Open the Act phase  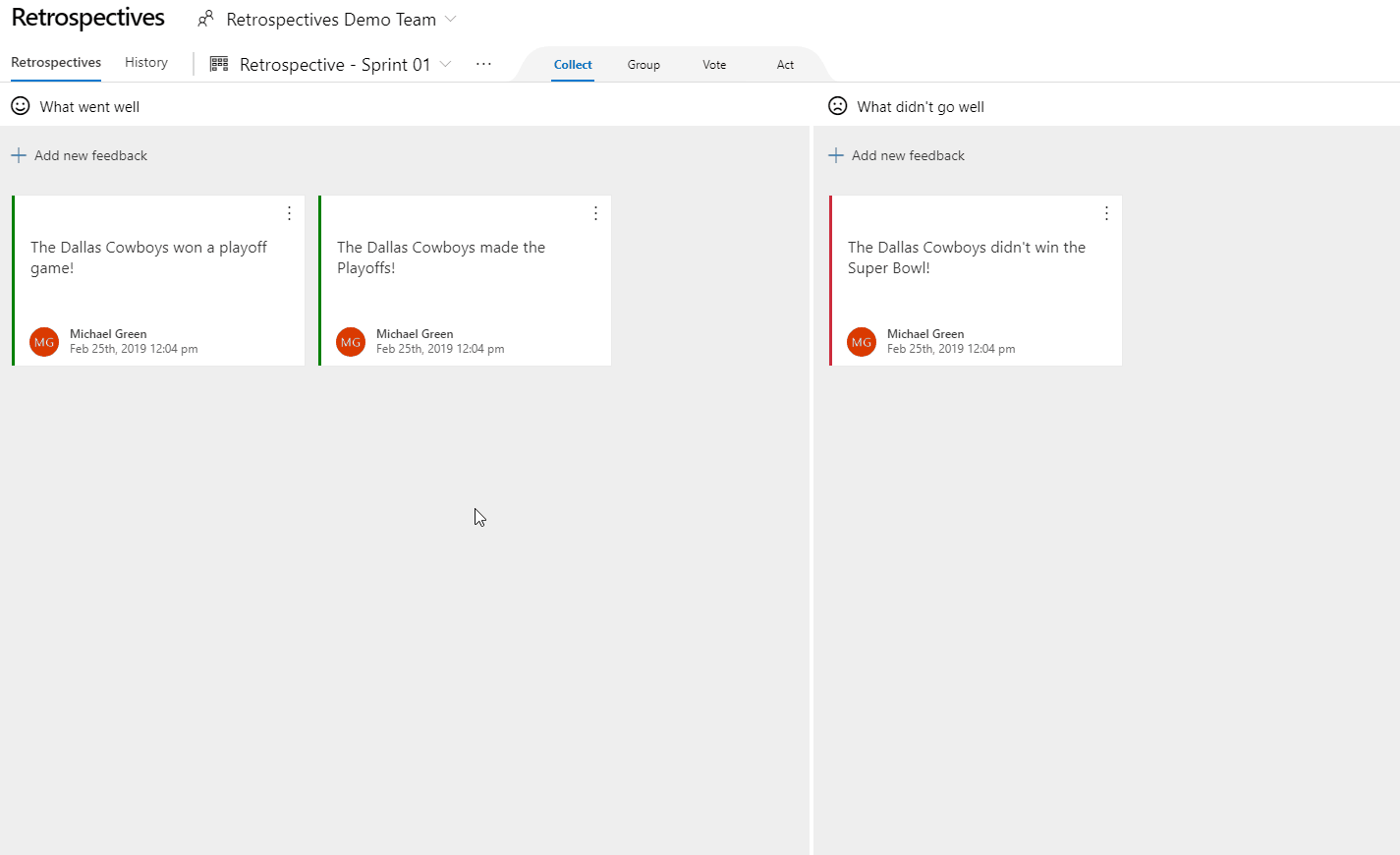(785, 64)
